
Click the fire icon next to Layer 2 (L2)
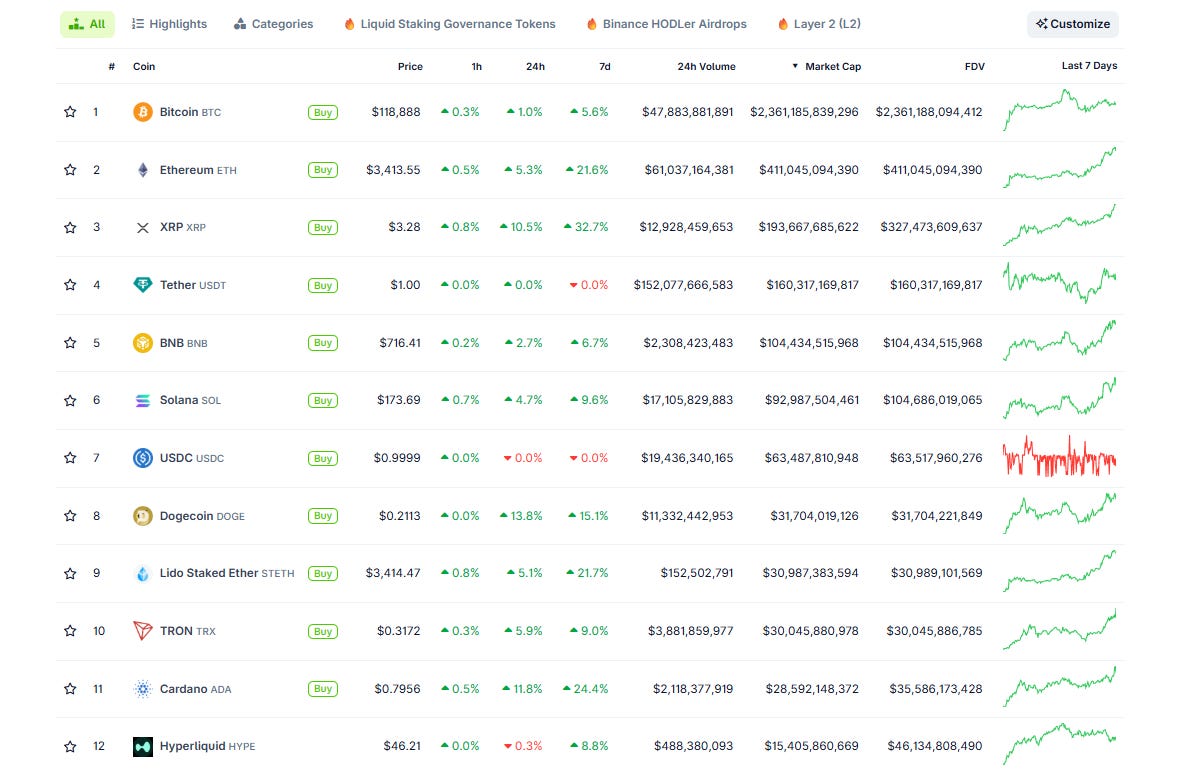pos(783,24)
